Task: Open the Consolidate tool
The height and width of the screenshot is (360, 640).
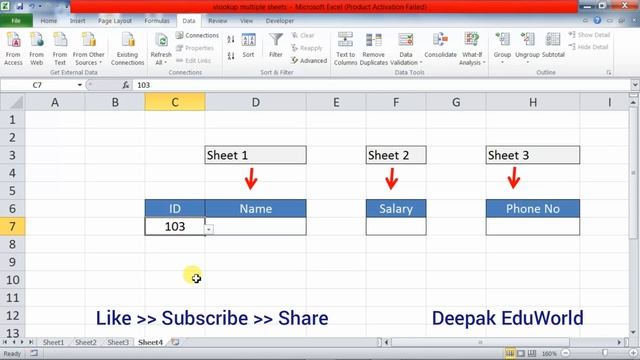Action: (x=440, y=46)
